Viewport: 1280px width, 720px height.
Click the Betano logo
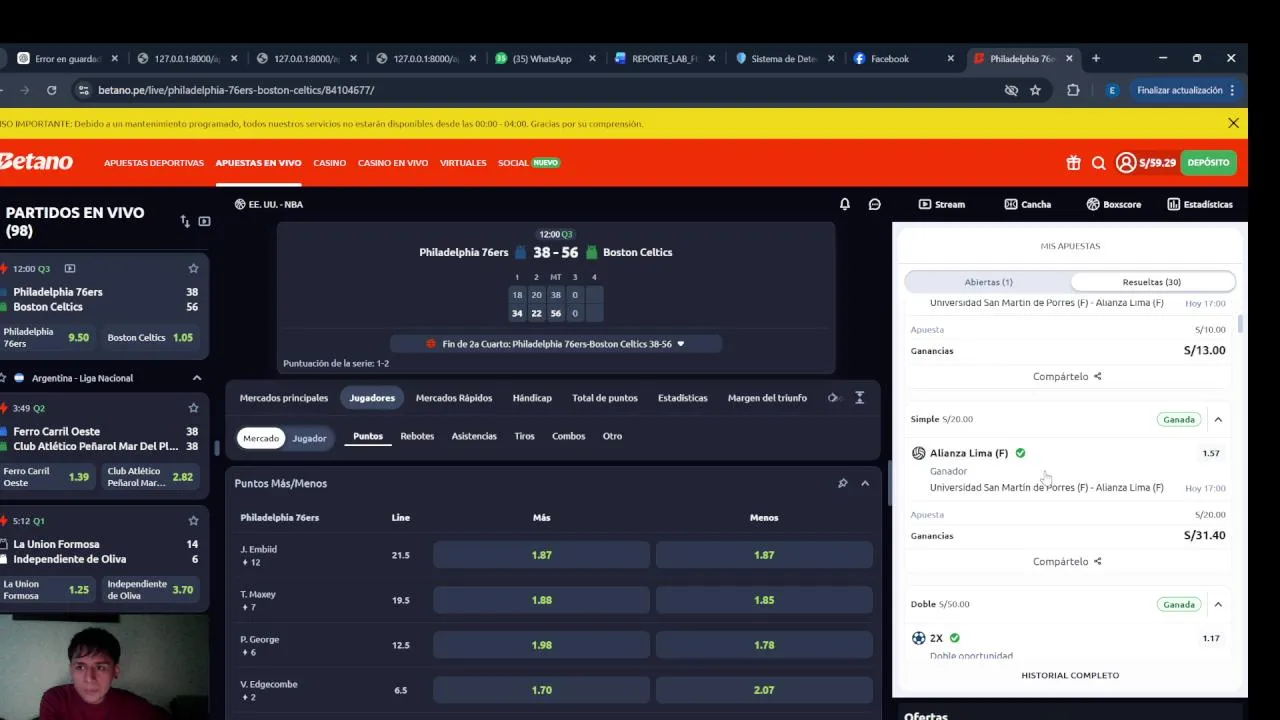[36, 162]
